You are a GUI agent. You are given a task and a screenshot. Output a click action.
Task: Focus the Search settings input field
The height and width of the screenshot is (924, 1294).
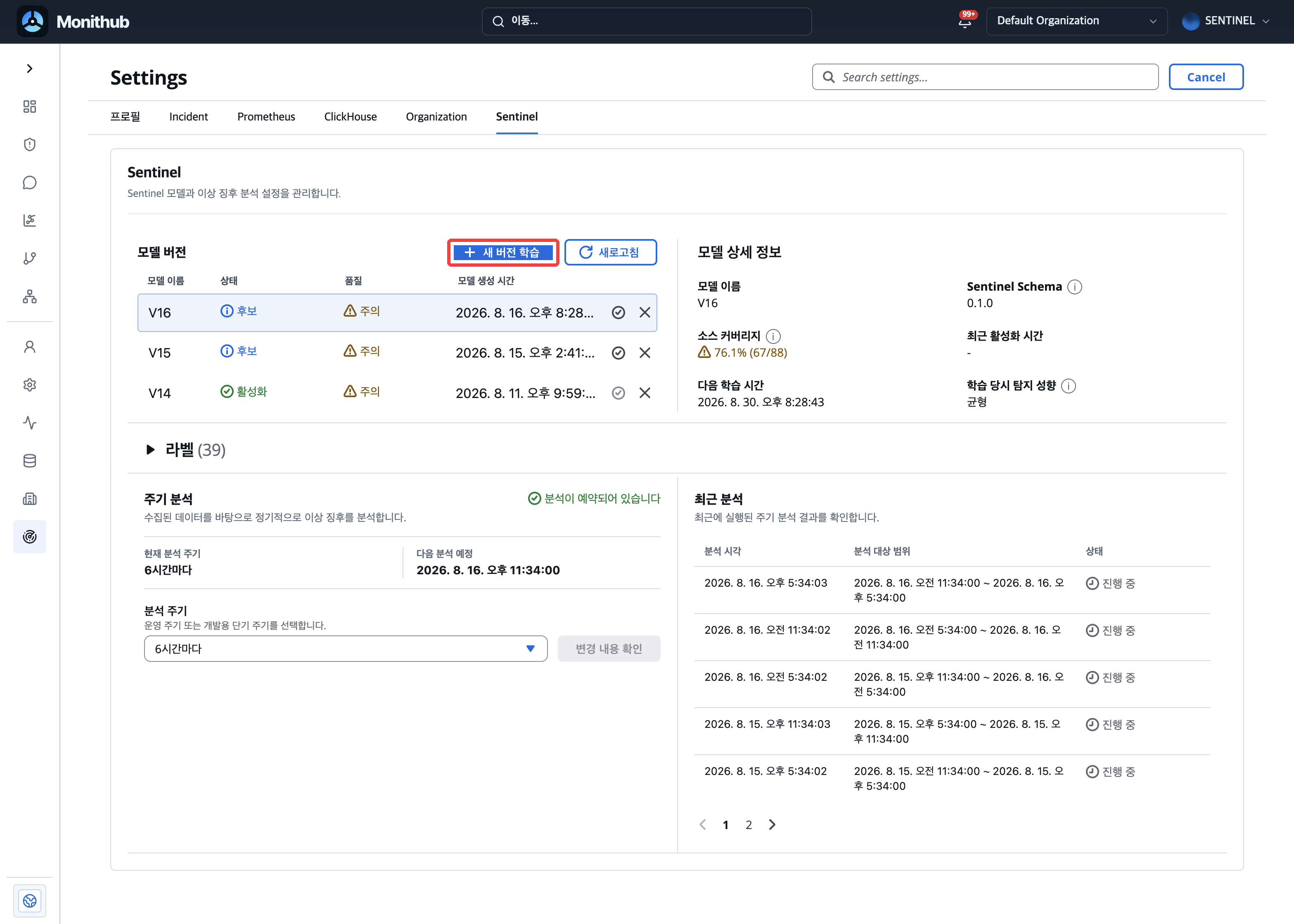pos(985,77)
